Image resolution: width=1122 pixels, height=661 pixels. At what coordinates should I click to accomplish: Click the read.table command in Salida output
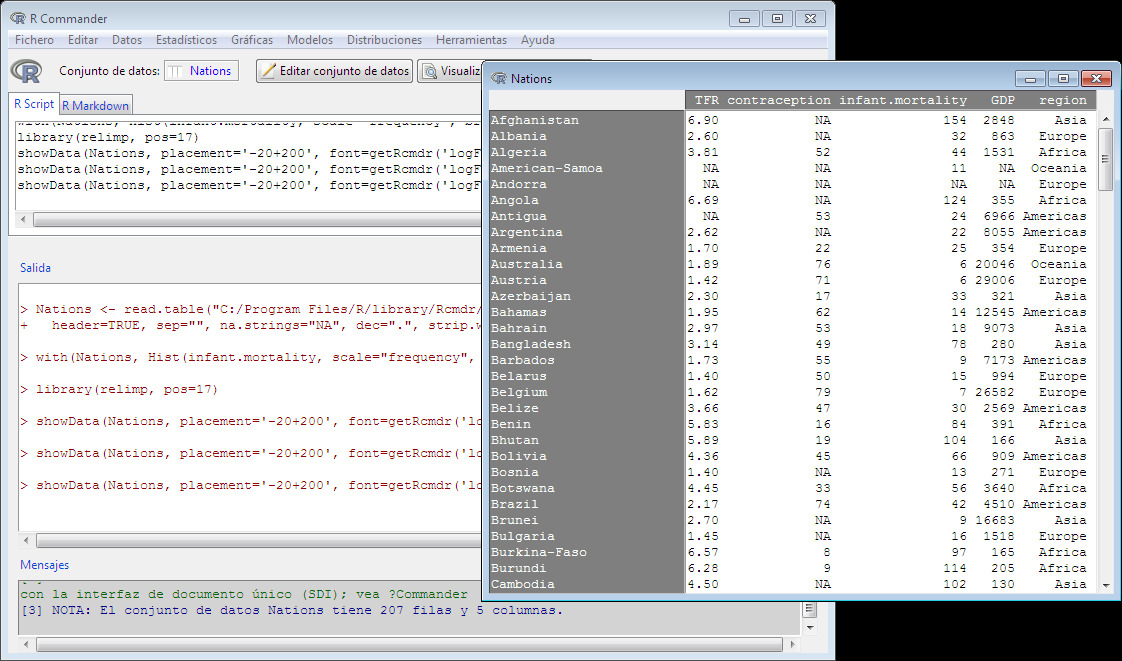tap(250, 310)
